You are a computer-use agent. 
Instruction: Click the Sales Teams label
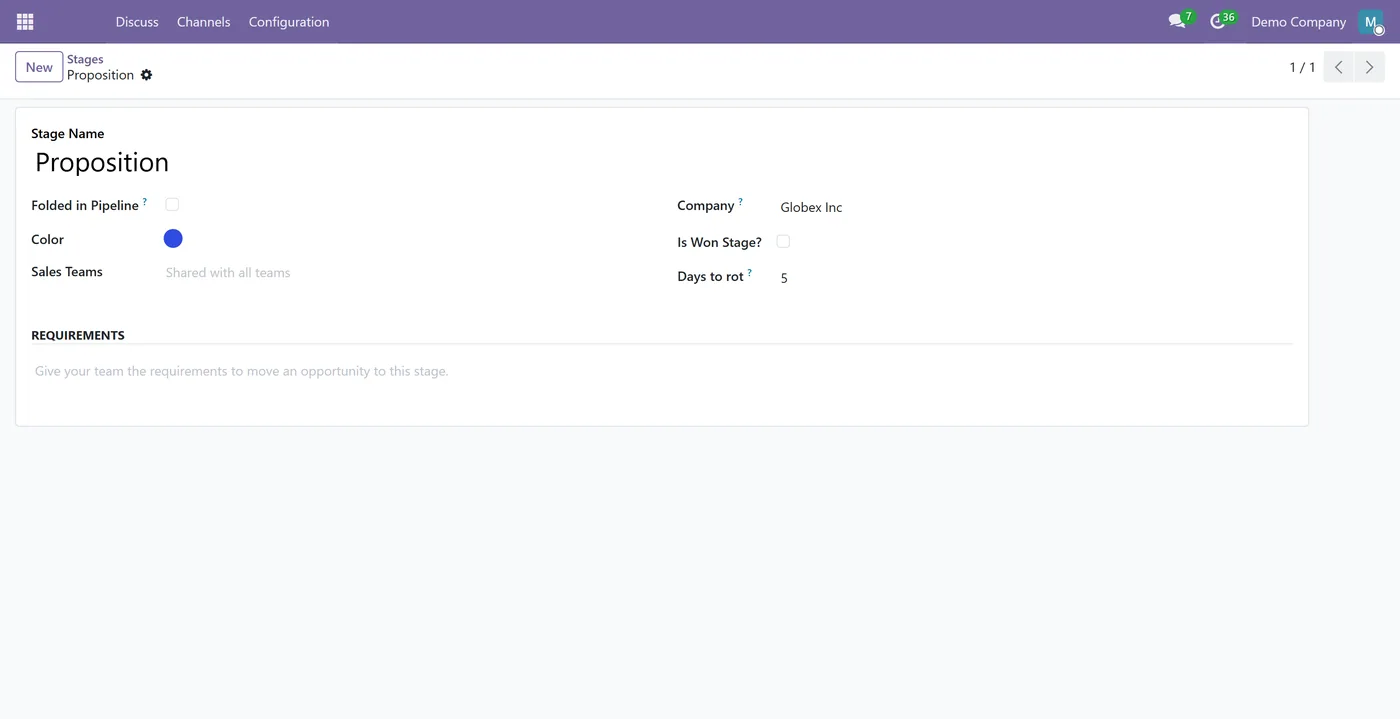pos(67,271)
